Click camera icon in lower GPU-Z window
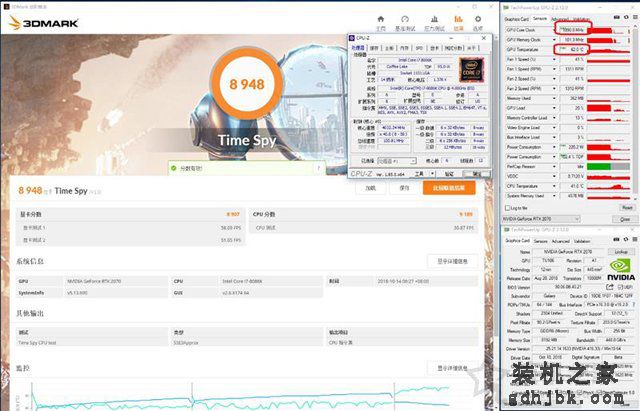This screenshot has height=411, width=640. tap(616, 239)
